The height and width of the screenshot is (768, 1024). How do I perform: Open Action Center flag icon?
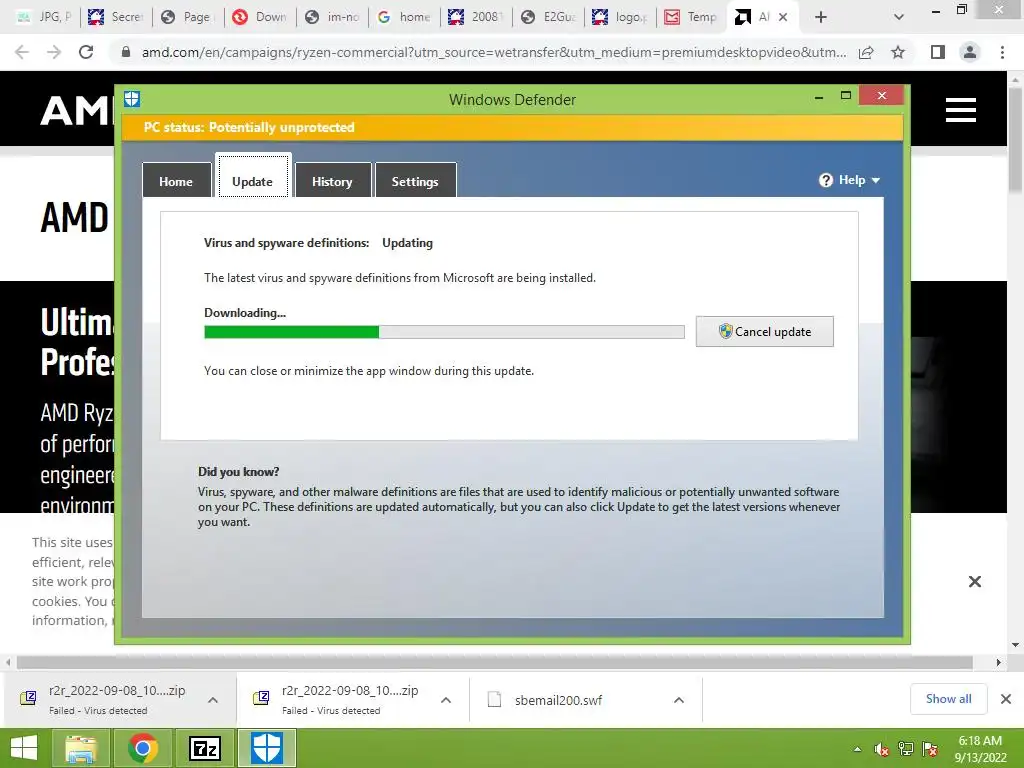[930, 749]
